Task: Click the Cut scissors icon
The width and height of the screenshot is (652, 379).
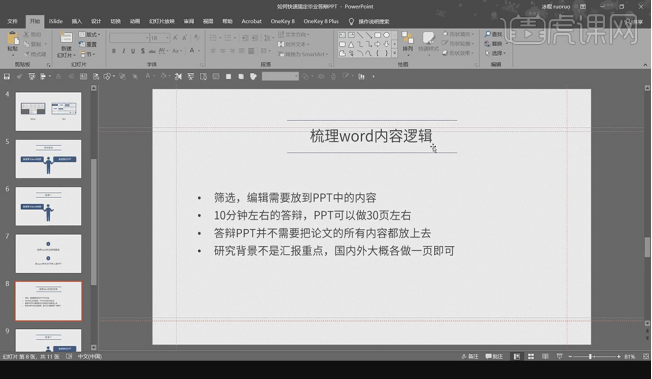Action: coord(27,35)
